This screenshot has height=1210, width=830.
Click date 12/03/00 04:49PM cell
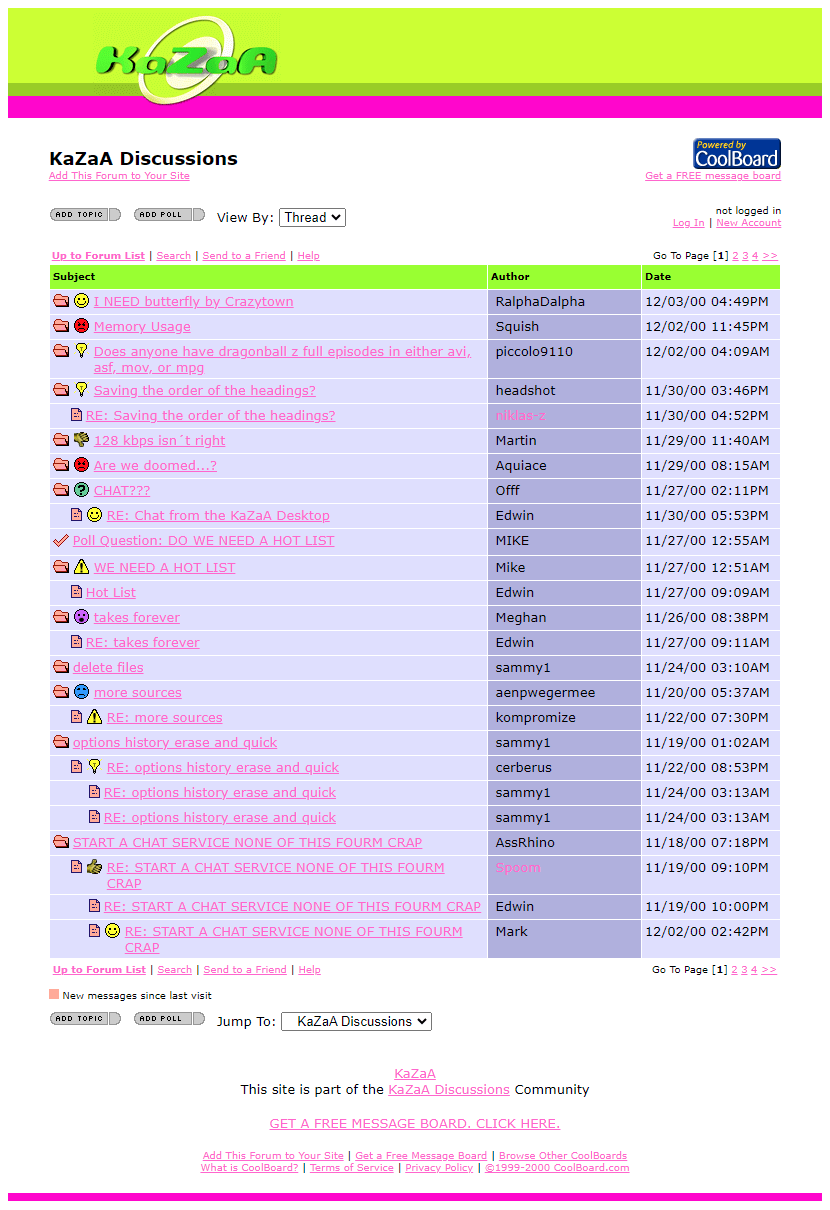point(710,301)
